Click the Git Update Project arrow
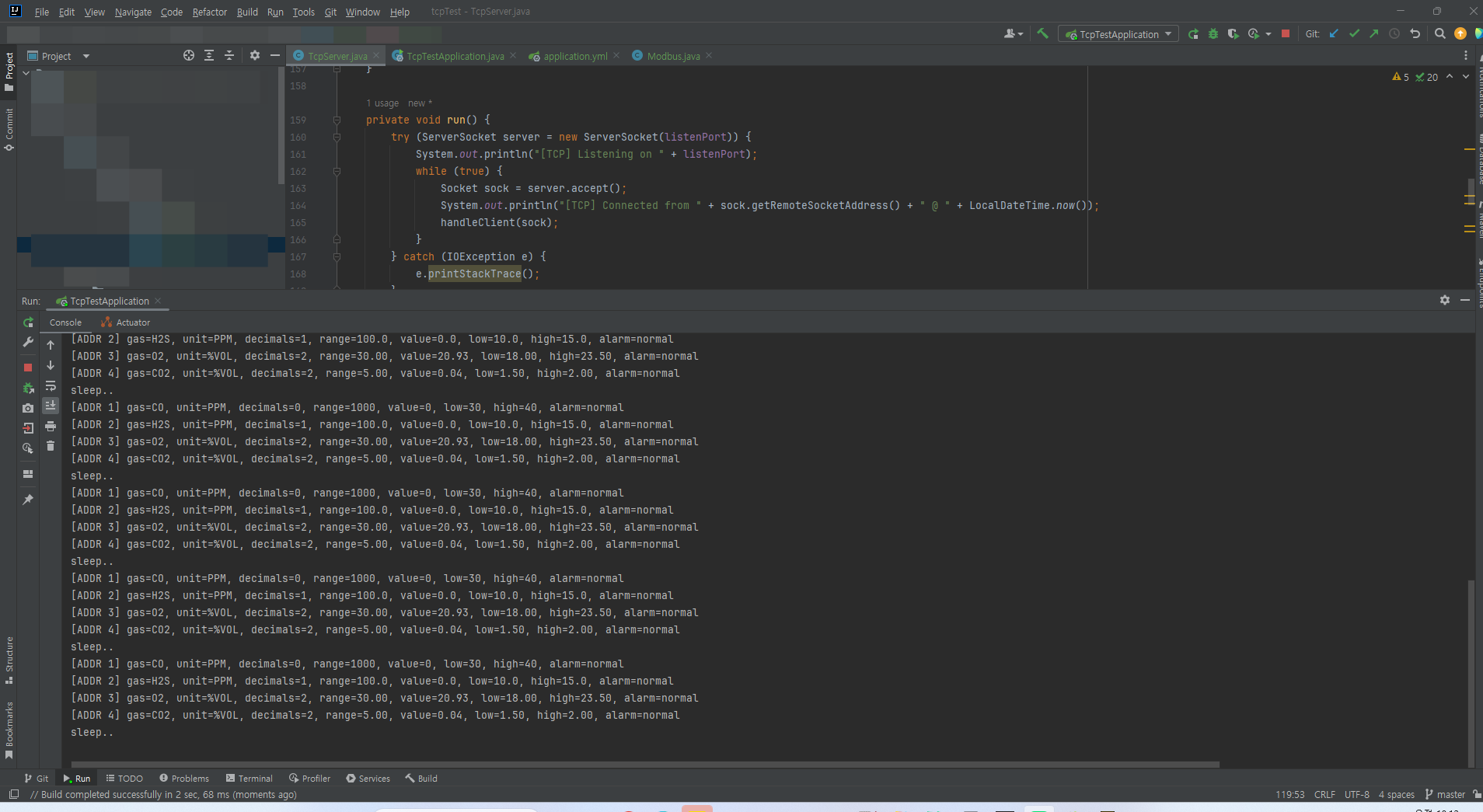The width and height of the screenshot is (1483, 812). pyautogui.click(x=1334, y=33)
